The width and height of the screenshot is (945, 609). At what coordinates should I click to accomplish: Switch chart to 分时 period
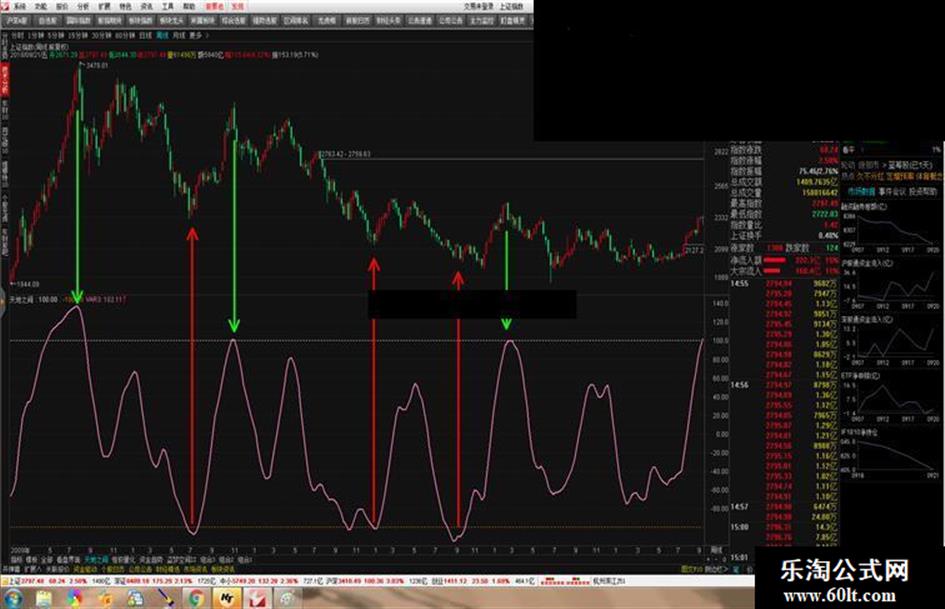click(16, 35)
